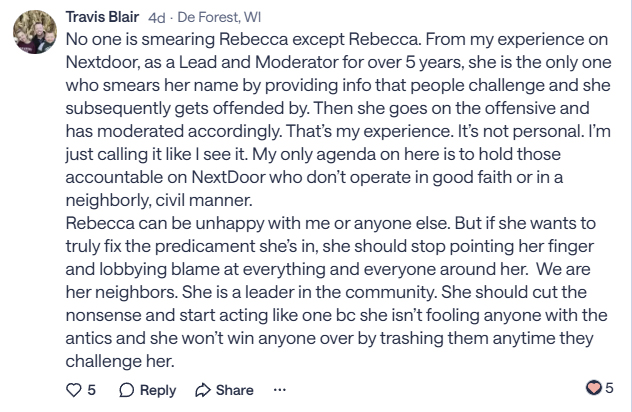This screenshot has height=412, width=632.
Task: Click the "4d" comment timestamp
Action: pyautogui.click(x=156, y=17)
